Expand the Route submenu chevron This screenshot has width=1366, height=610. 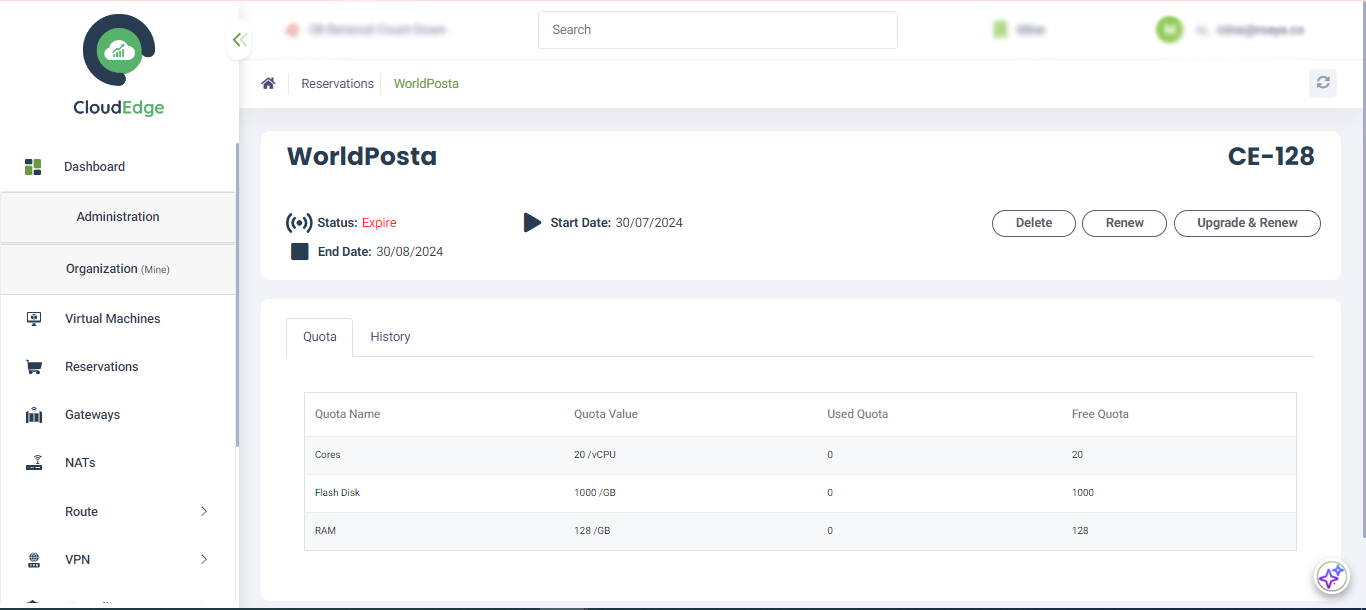(x=204, y=512)
